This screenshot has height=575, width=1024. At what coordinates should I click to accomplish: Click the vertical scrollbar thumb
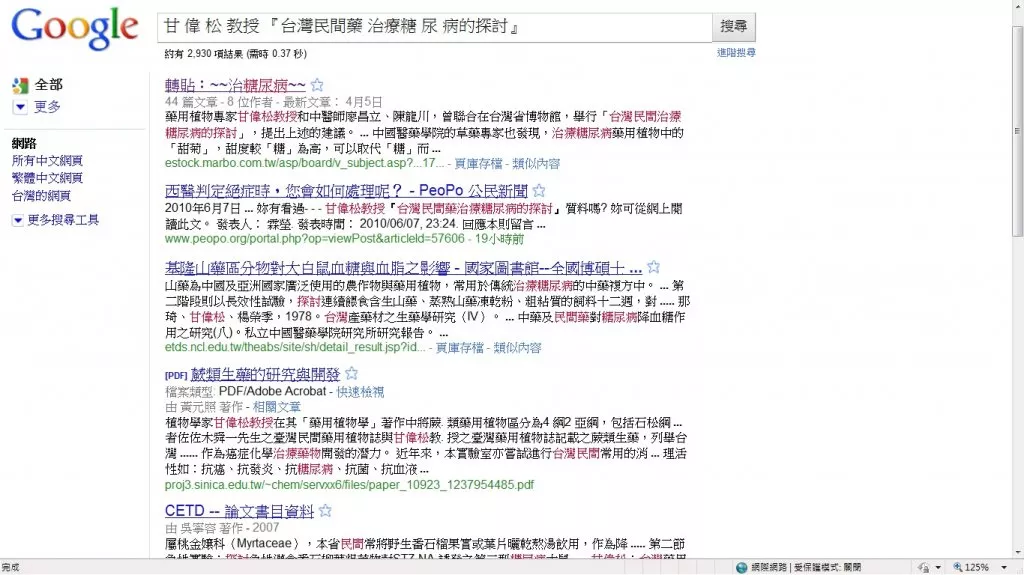click(x=1017, y=131)
